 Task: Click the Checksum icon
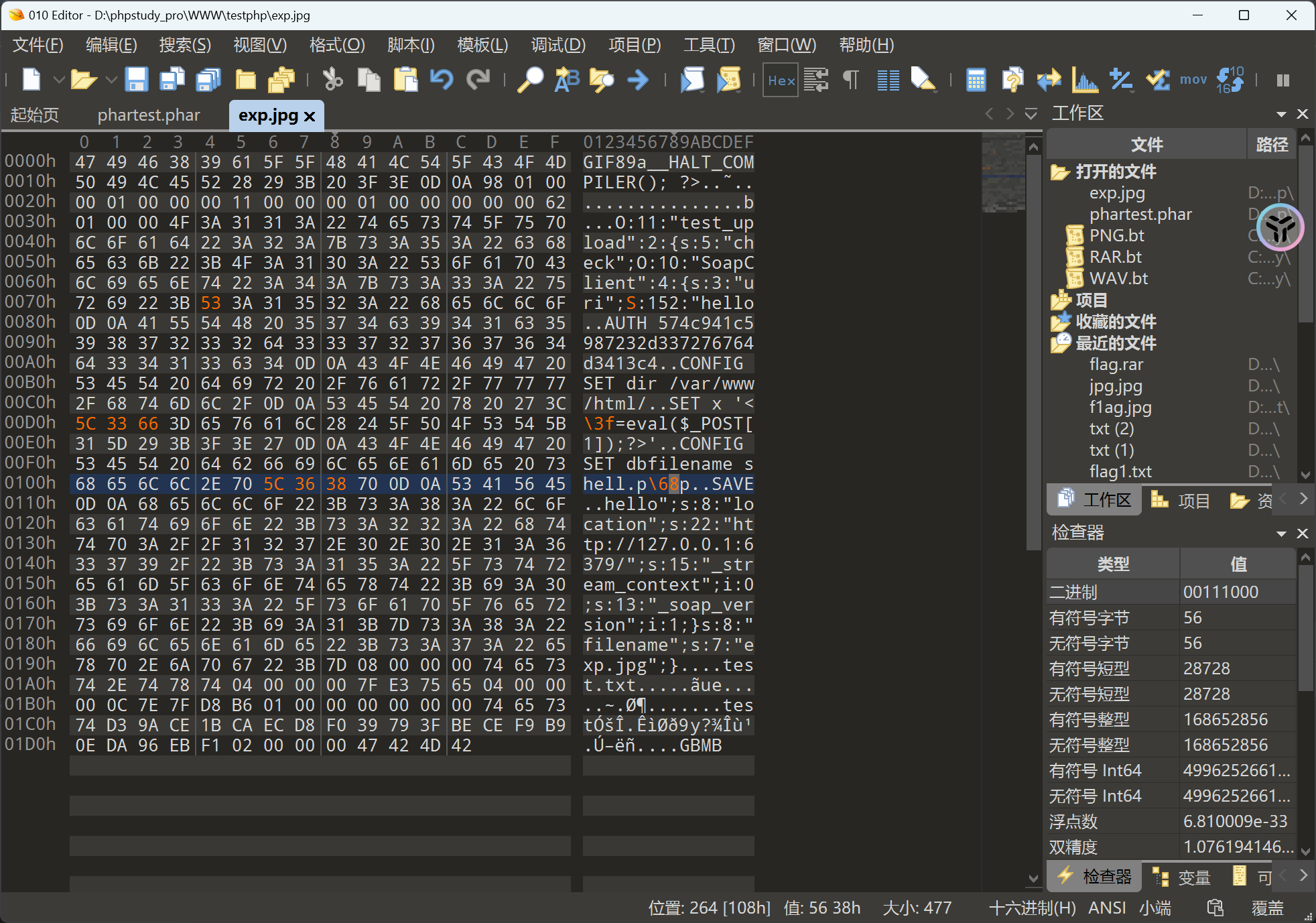pos(1157,80)
